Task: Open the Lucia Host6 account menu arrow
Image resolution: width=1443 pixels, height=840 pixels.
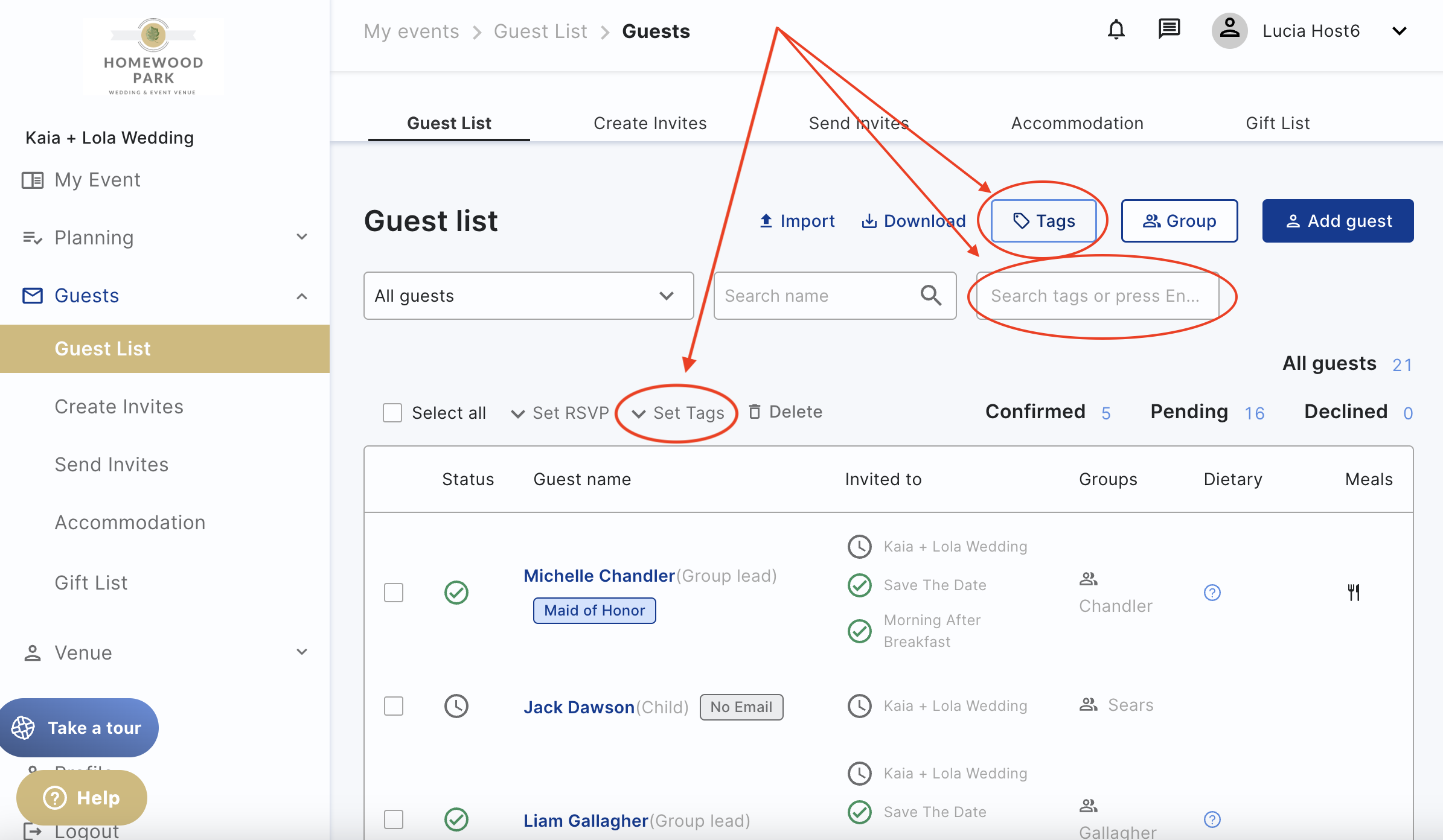Action: tap(1399, 31)
